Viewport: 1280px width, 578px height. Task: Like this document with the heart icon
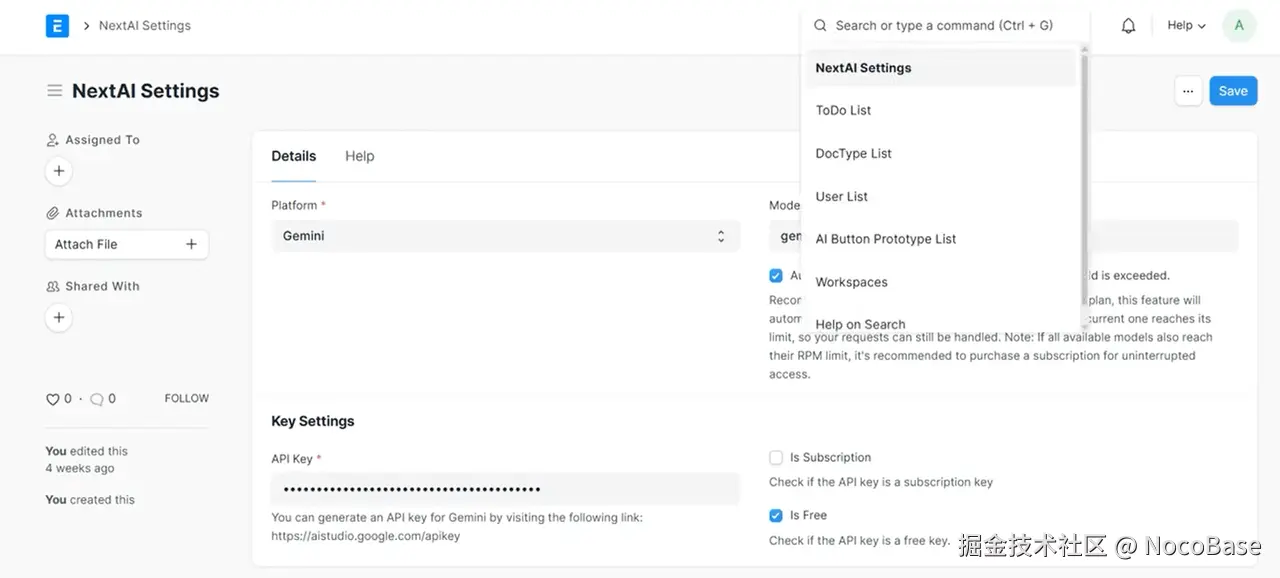pyautogui.click(x=53, y=399)
